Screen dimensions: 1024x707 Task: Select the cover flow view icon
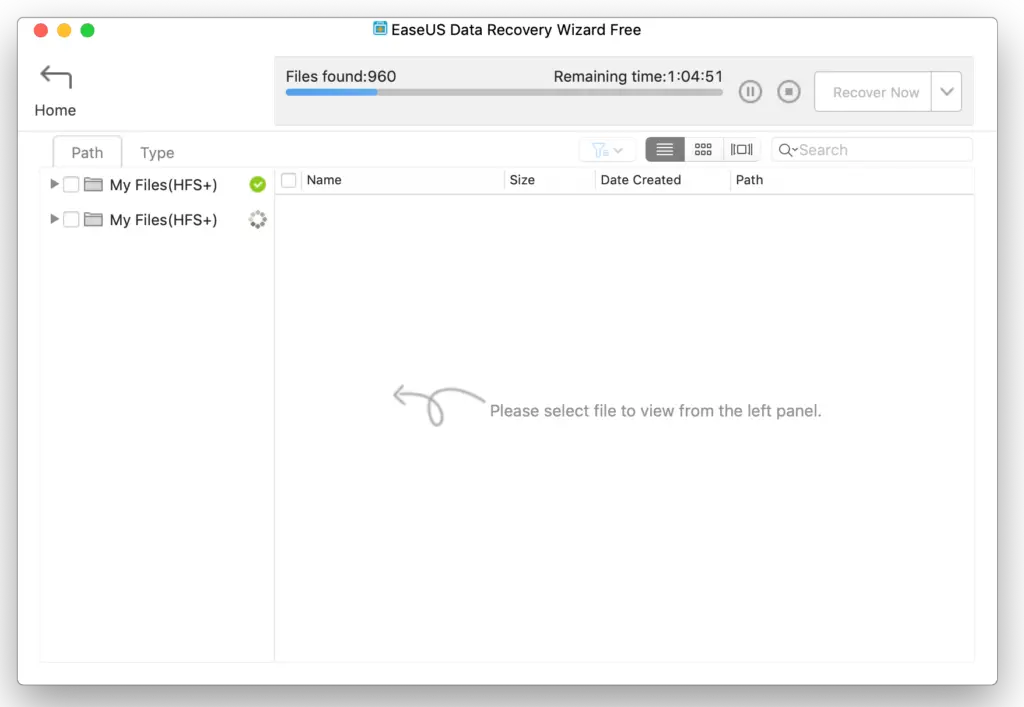[741, 149]
